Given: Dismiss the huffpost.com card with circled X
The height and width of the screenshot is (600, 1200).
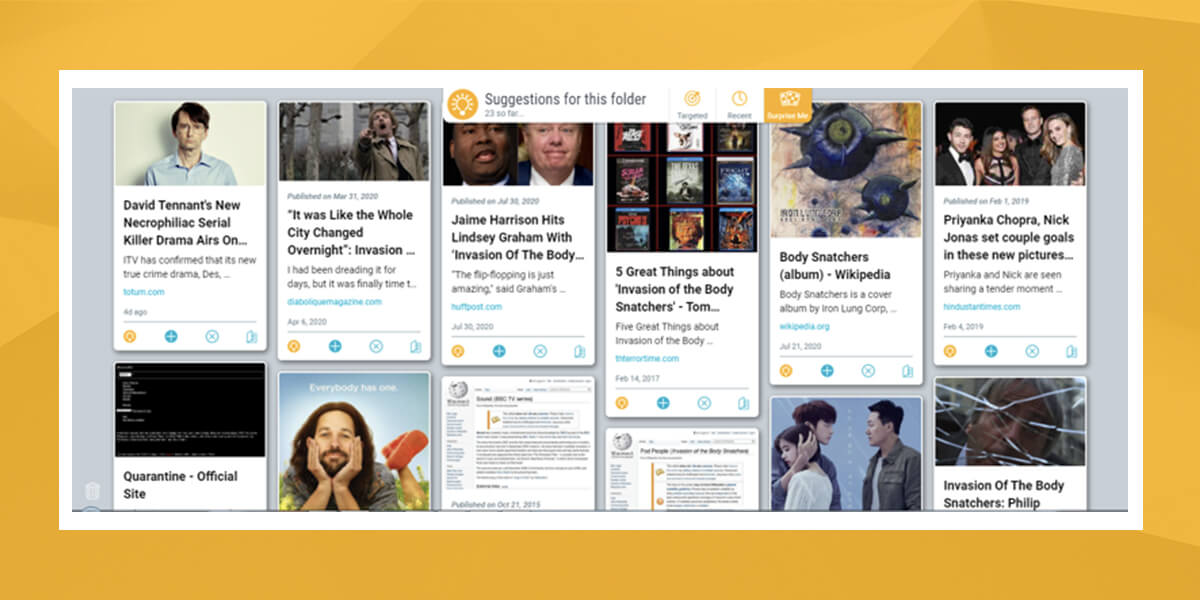Looking at the screenshot, I should coord(540,351).
